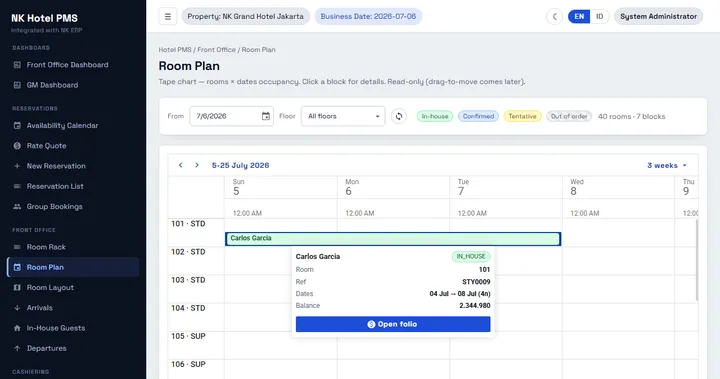Screen dimensions: 720x379
Task: Click New Reservation plus icon
Action: pos(17,166)
